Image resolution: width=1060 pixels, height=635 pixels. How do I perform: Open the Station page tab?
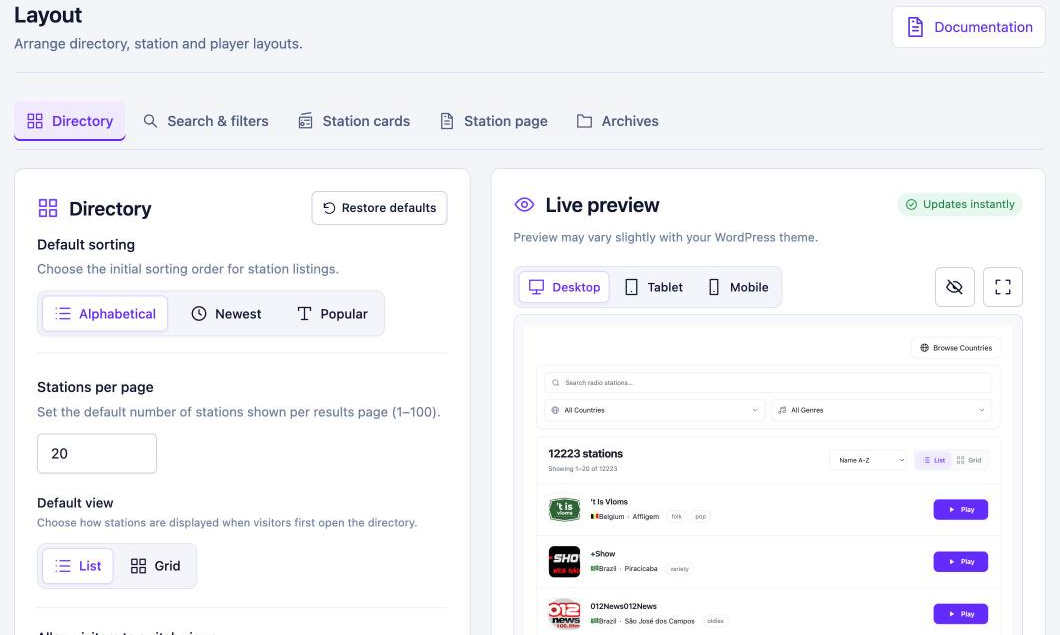493,121
